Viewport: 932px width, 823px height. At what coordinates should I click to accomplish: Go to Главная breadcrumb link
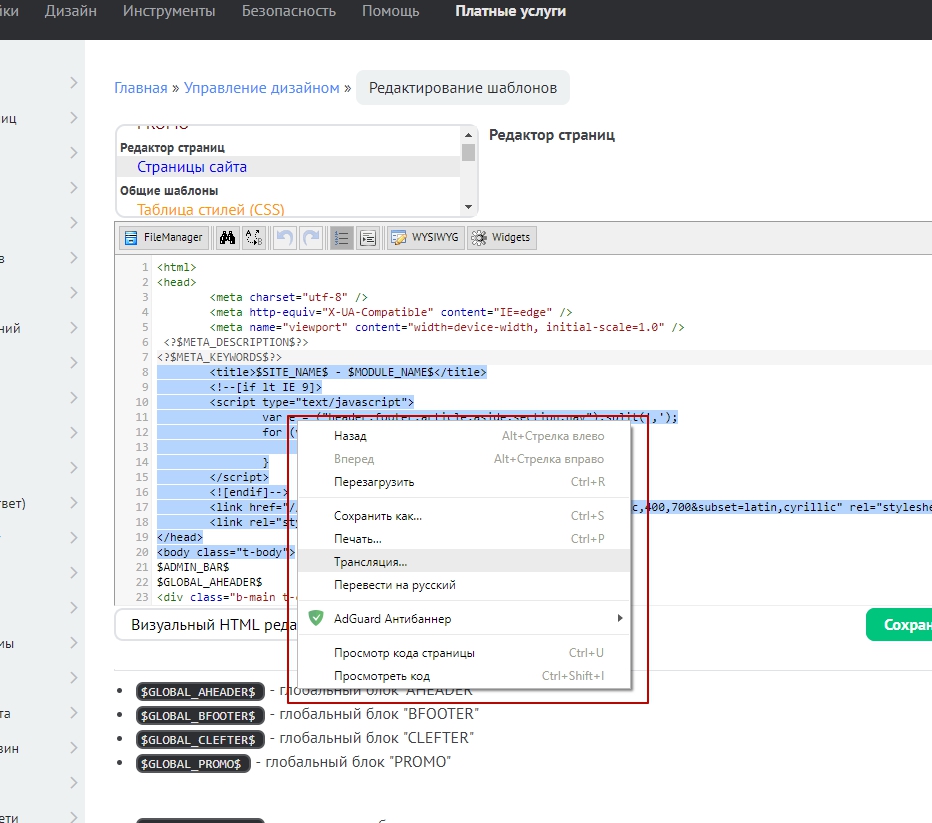141,88
